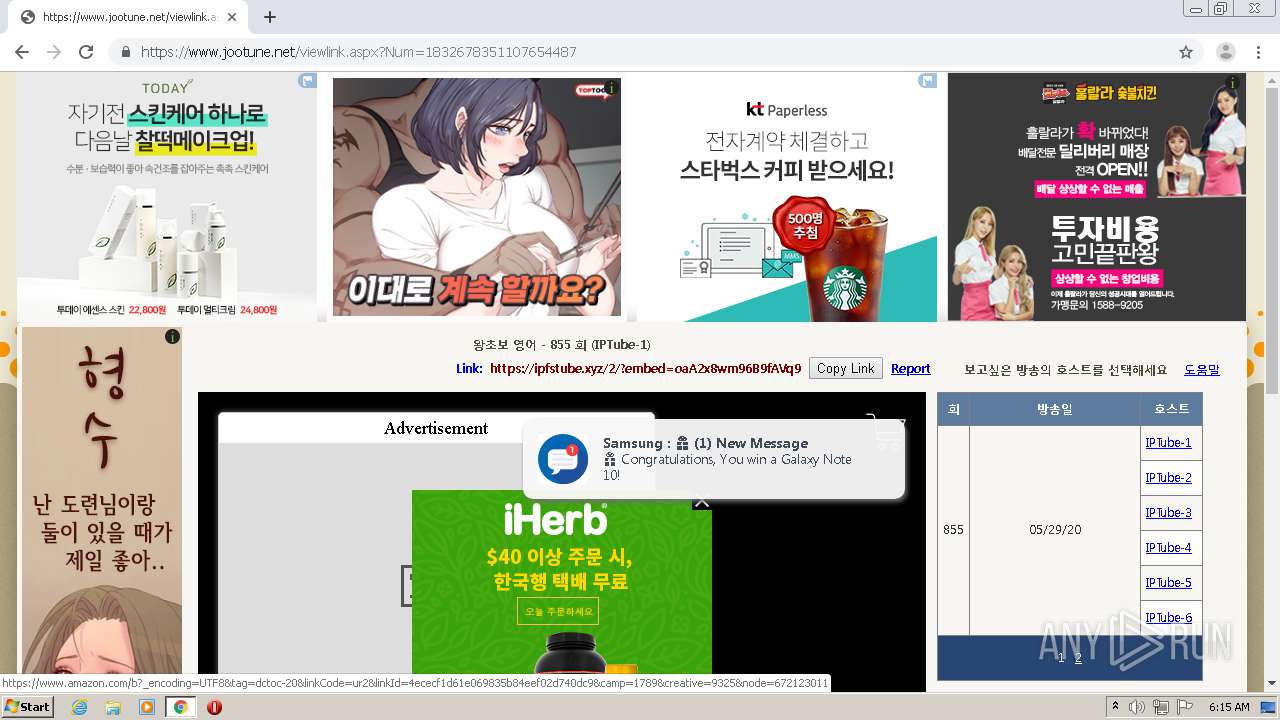Open the chicken delivery franchise banner ad
The width and height of the screenshot is (1280, 720).
tap(1097, 197)
